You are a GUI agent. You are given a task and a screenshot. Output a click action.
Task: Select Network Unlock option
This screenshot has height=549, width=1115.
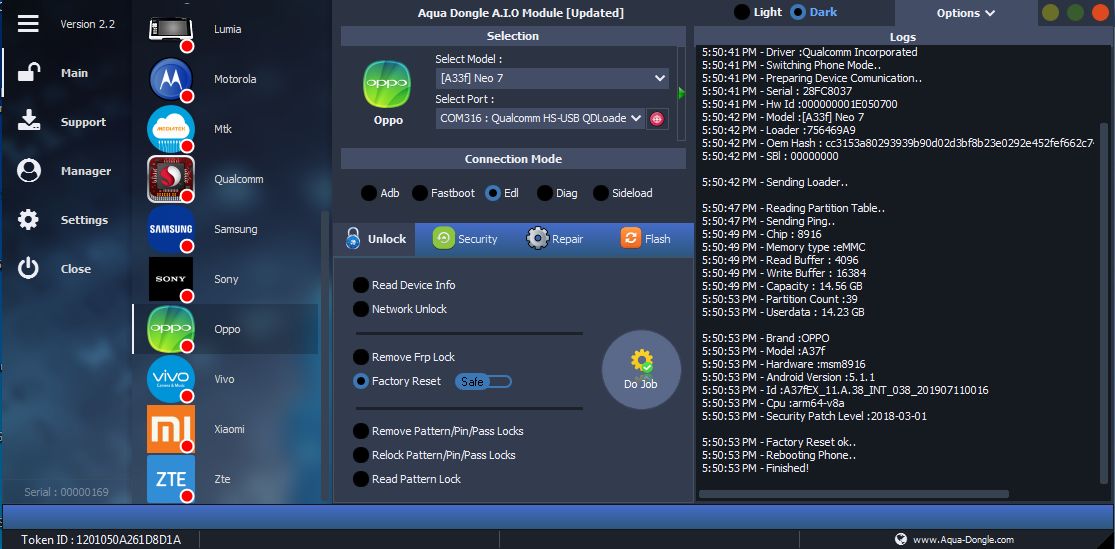[400, 309]
